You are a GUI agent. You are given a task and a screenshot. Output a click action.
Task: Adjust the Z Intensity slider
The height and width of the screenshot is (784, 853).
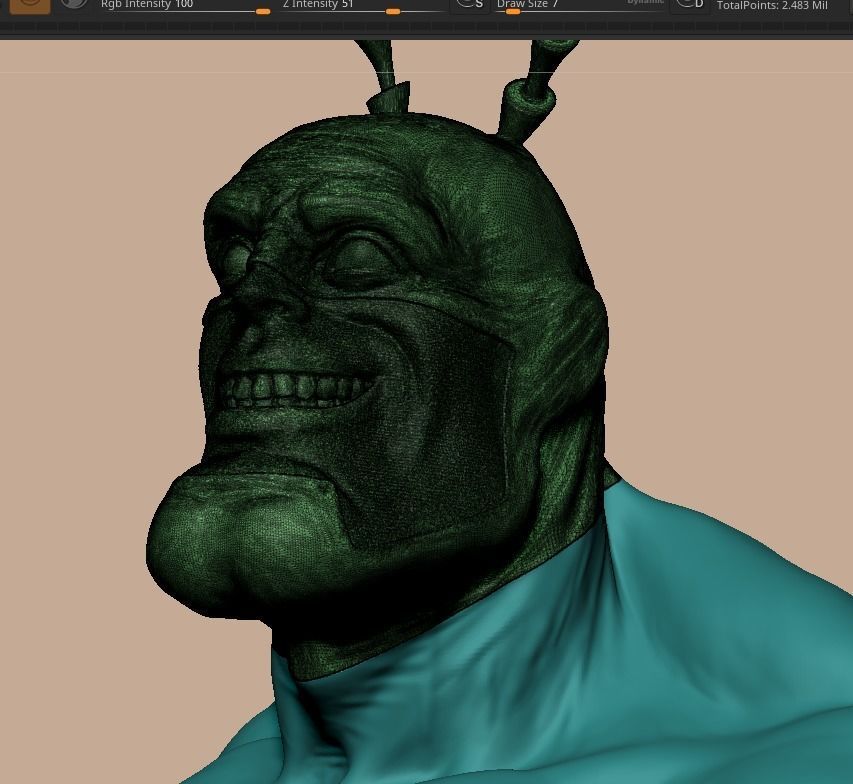pos(363,7)
